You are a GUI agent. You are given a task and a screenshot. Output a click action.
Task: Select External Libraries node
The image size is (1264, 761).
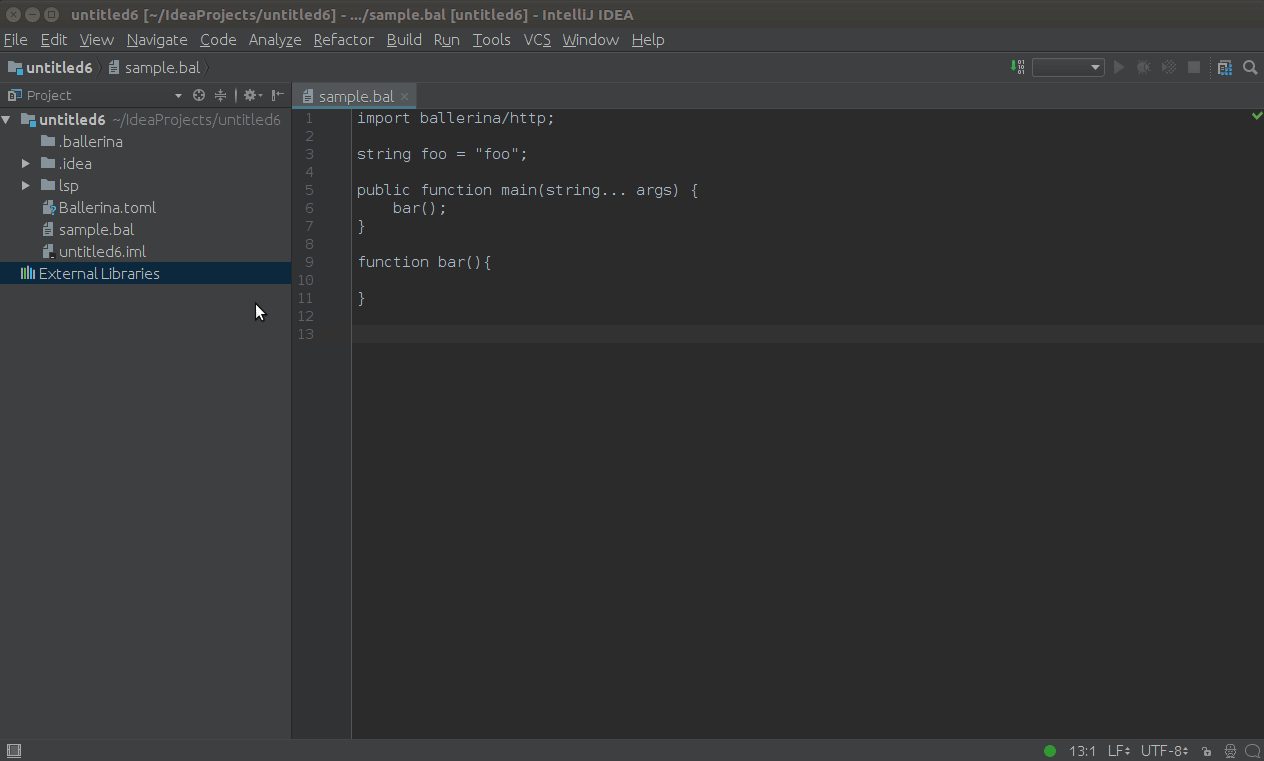(145, 273)
